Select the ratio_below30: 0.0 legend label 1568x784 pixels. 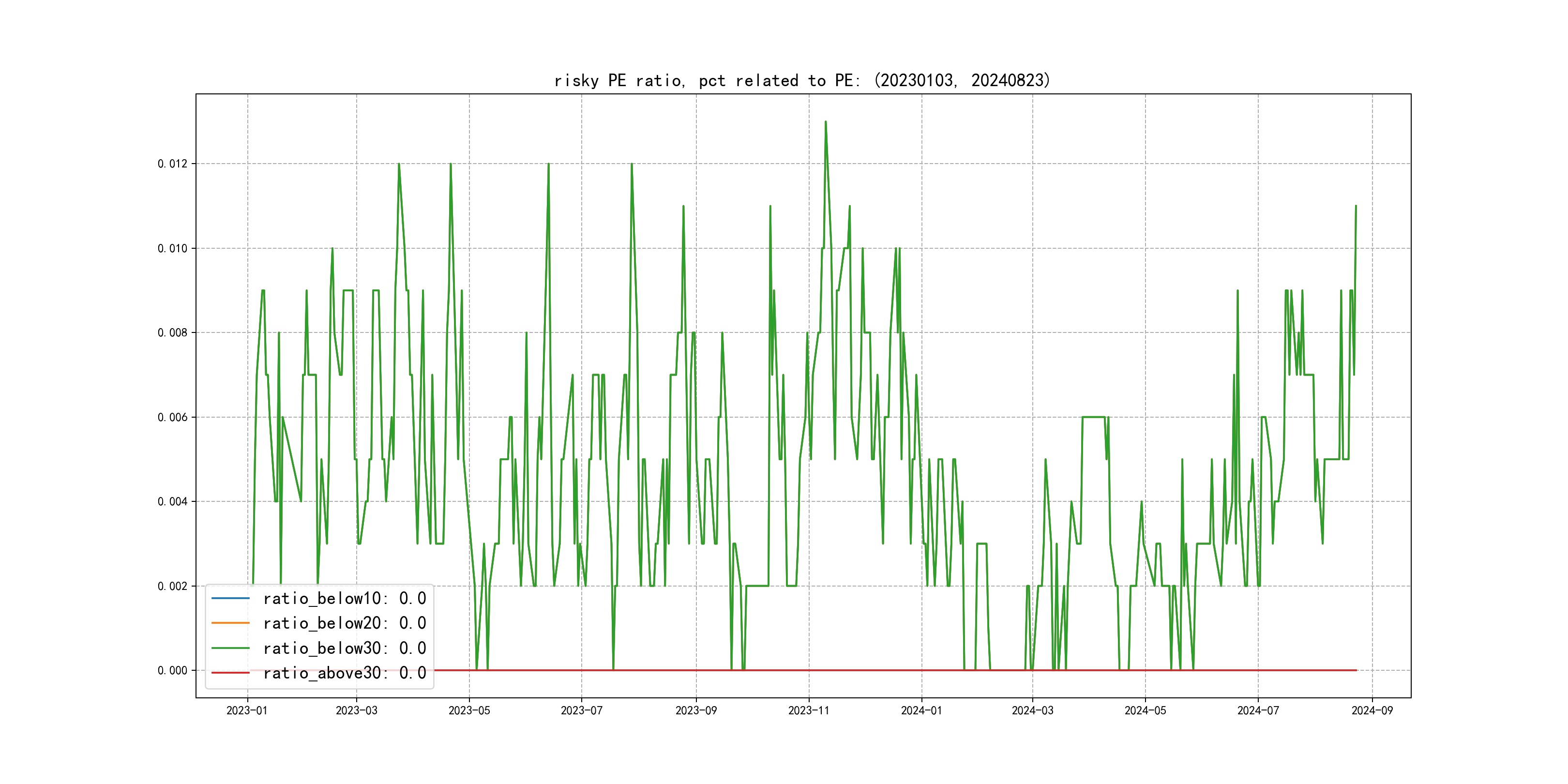tap(345, 648)
